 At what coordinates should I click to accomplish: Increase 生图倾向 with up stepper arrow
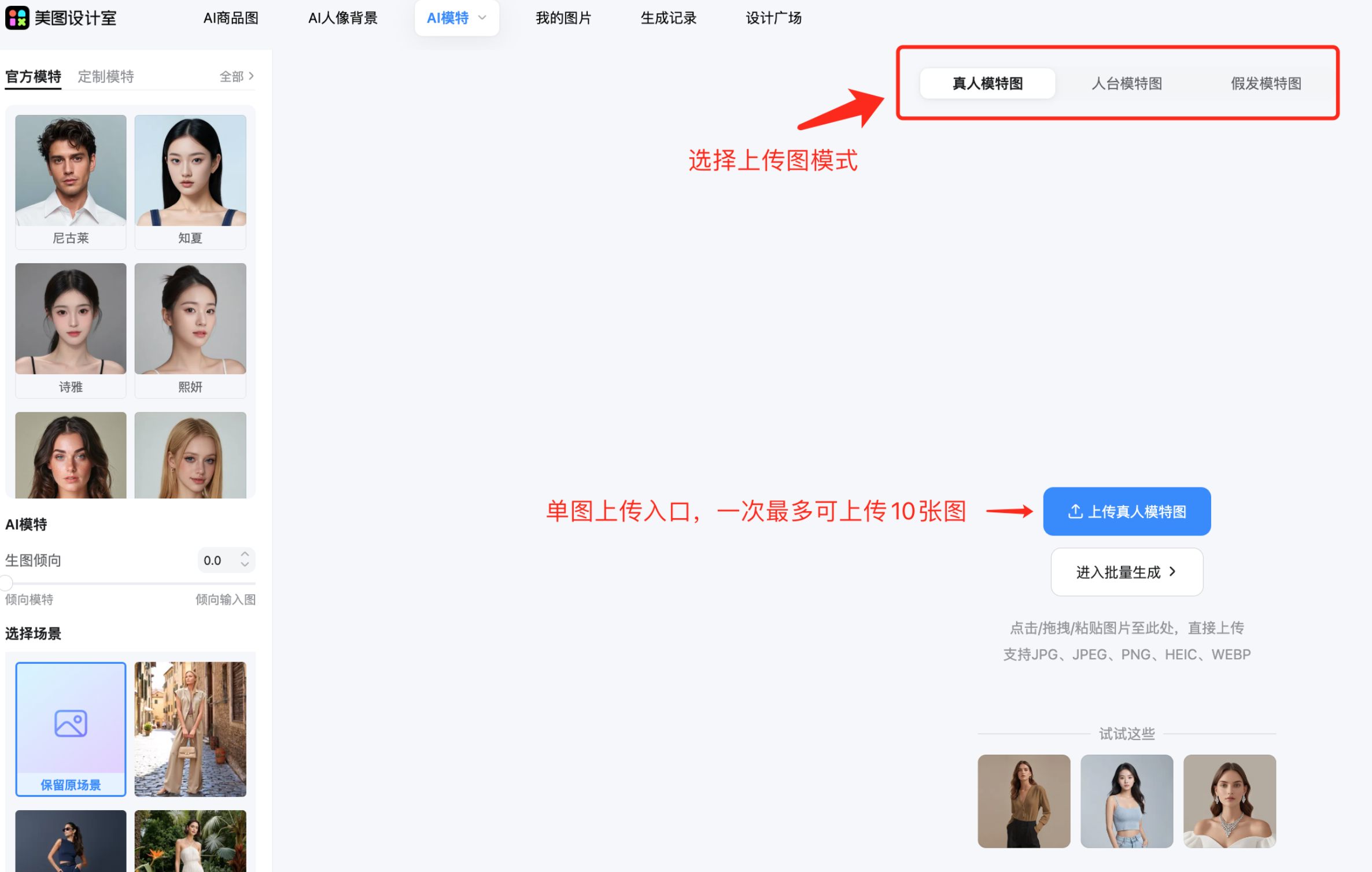click(x=245, y=554)
